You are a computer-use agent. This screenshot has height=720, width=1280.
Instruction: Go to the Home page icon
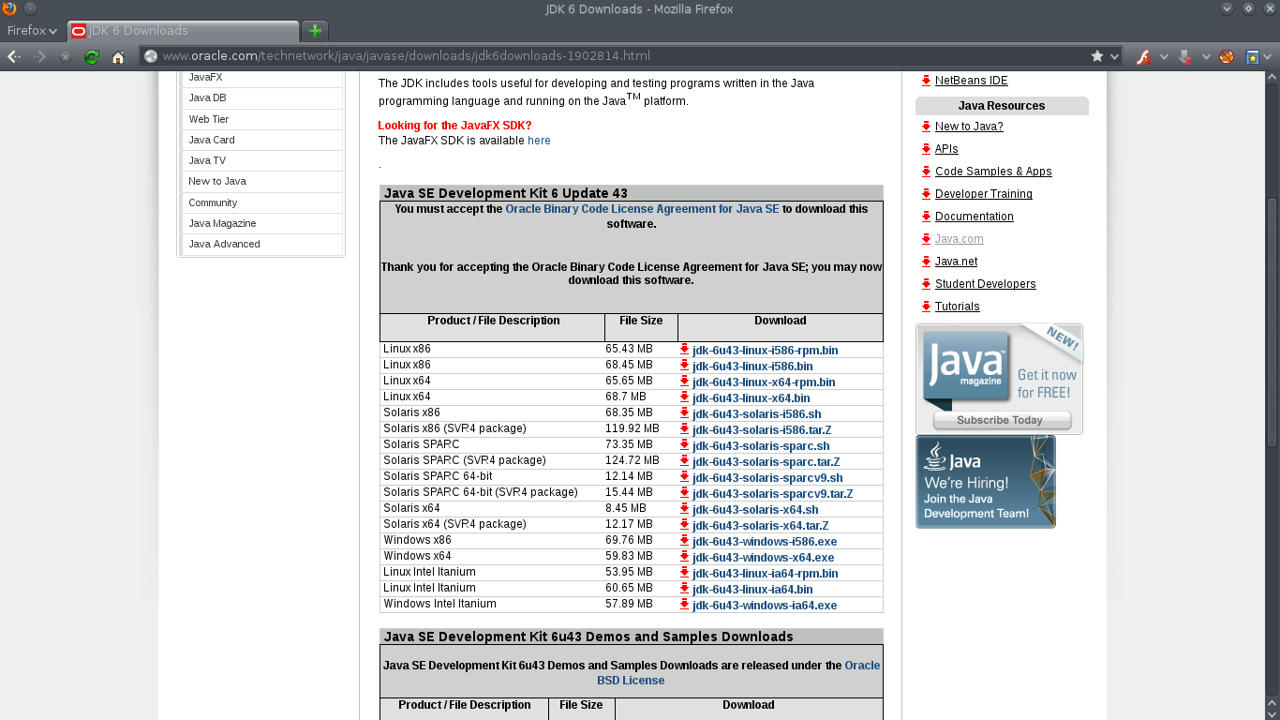(x=118, y=57)
